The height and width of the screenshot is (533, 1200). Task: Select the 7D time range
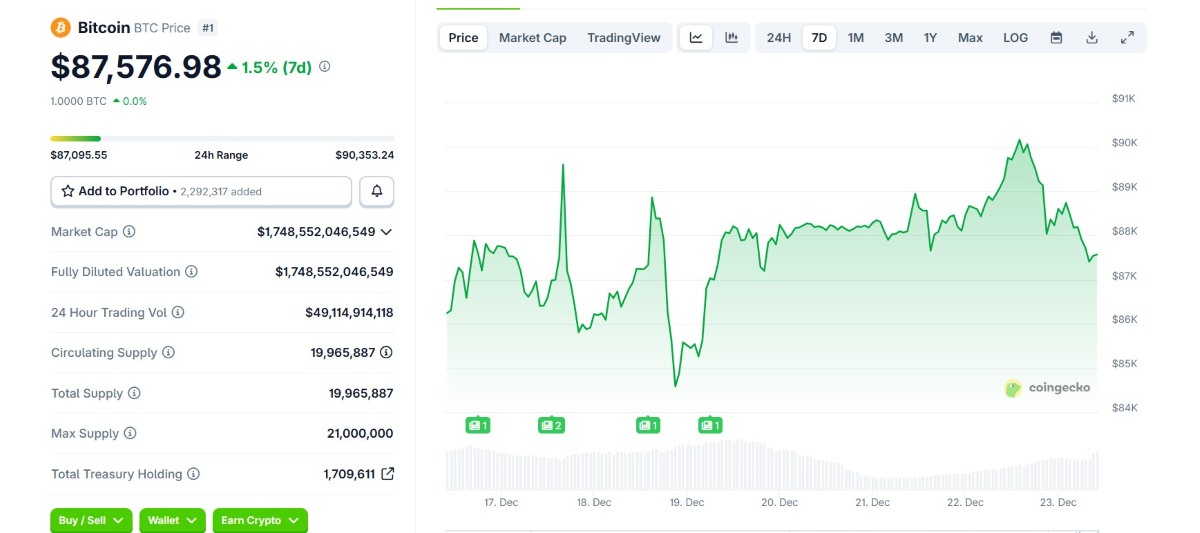coord(819,38)
